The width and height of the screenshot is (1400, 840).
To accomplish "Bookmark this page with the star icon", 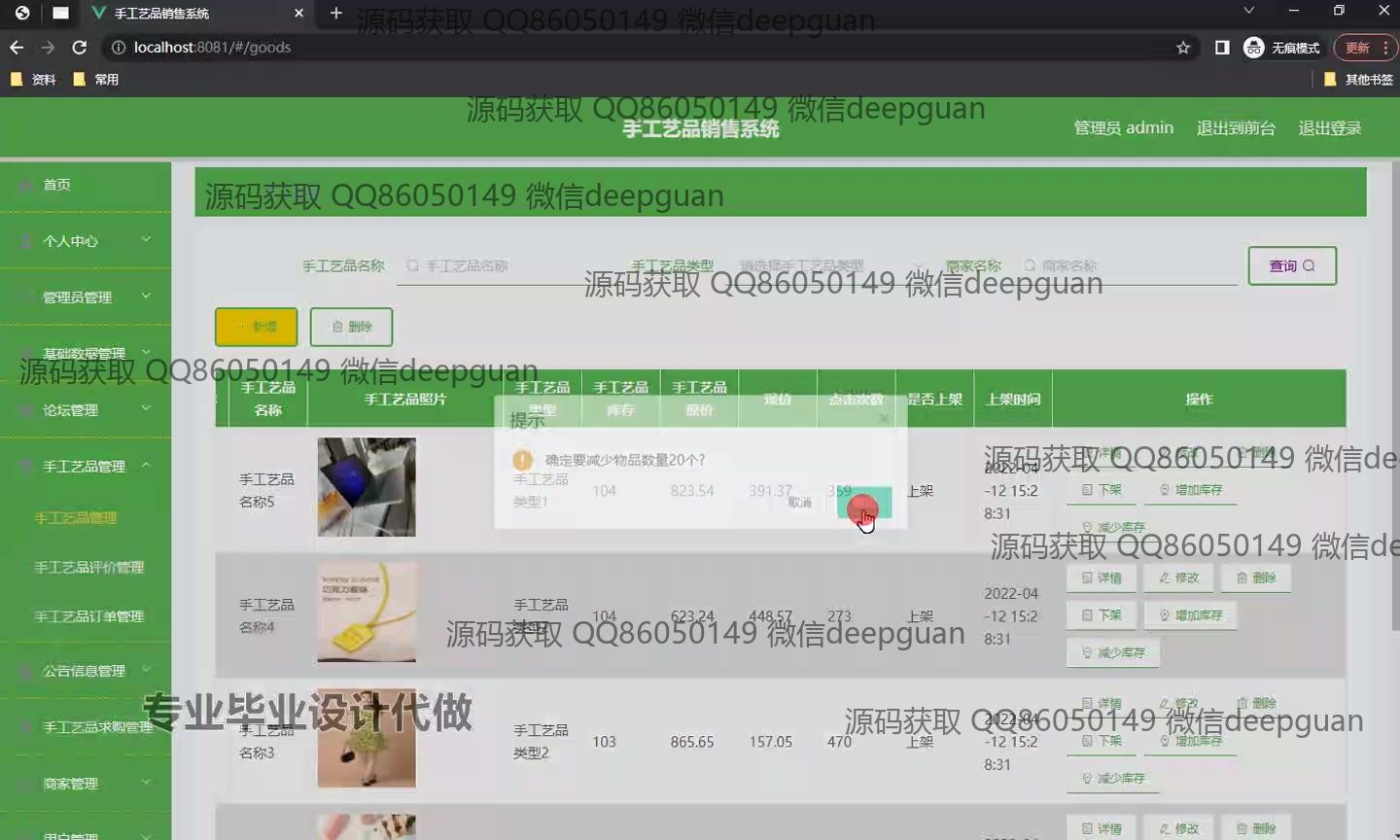I will coord(1183,48).
